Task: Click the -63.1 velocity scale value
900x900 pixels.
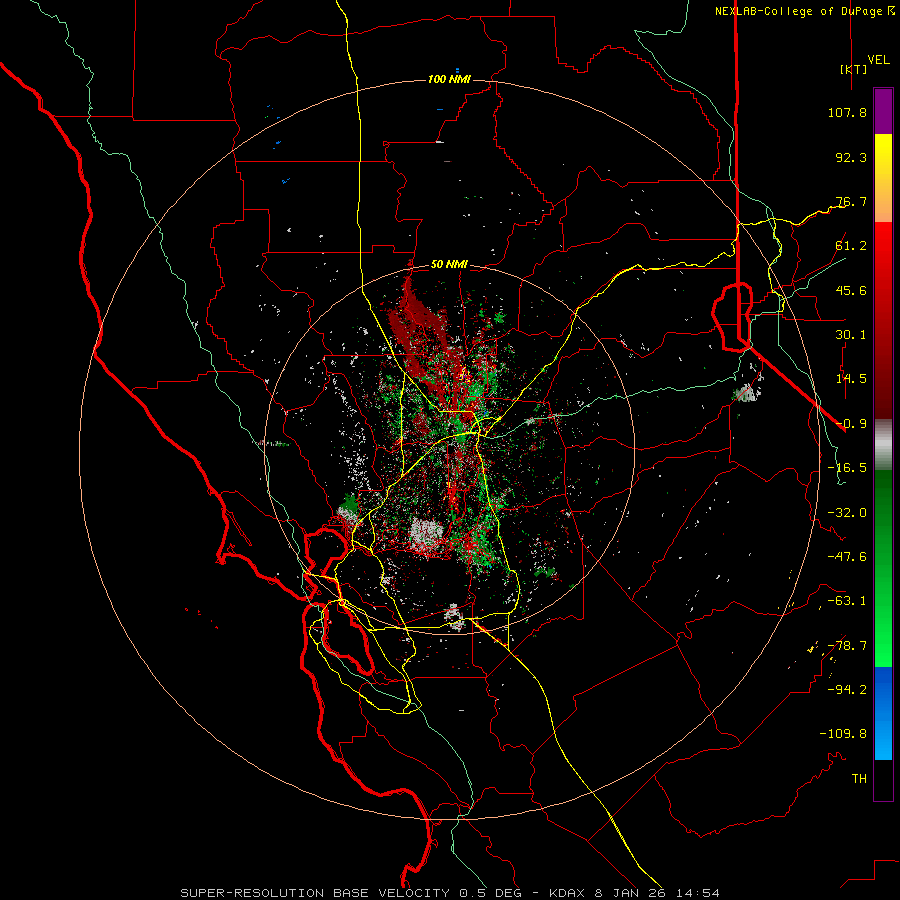Action: click(847, 601)
